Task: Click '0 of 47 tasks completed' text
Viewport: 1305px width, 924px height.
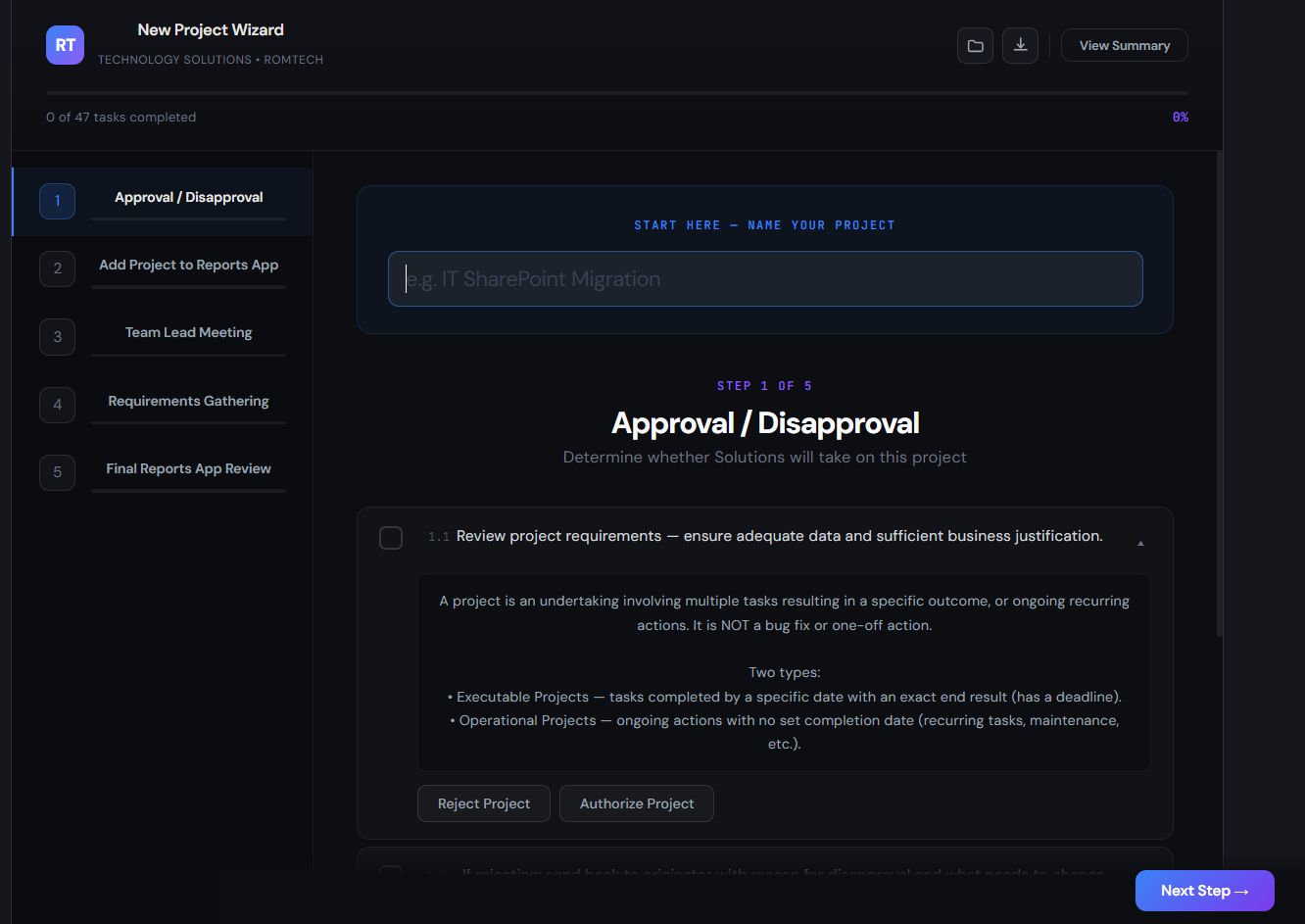Action: point(121,118)
